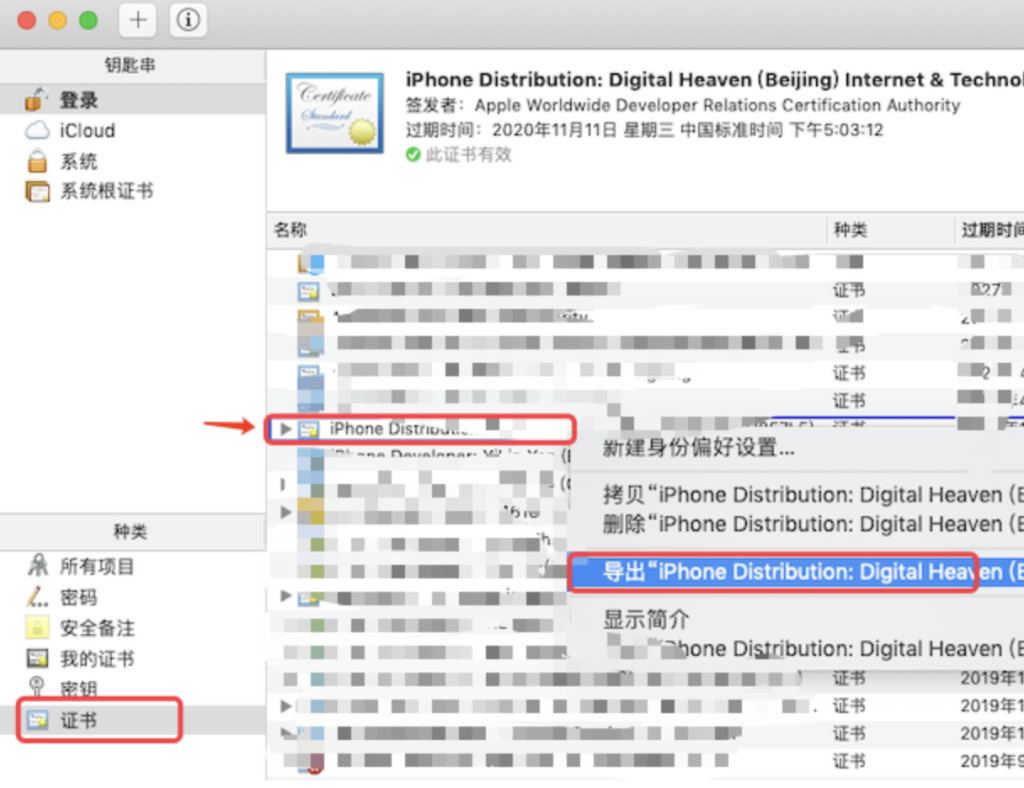
Task: Click the cloud icon beside iCloud
Action: pos(37,131)
